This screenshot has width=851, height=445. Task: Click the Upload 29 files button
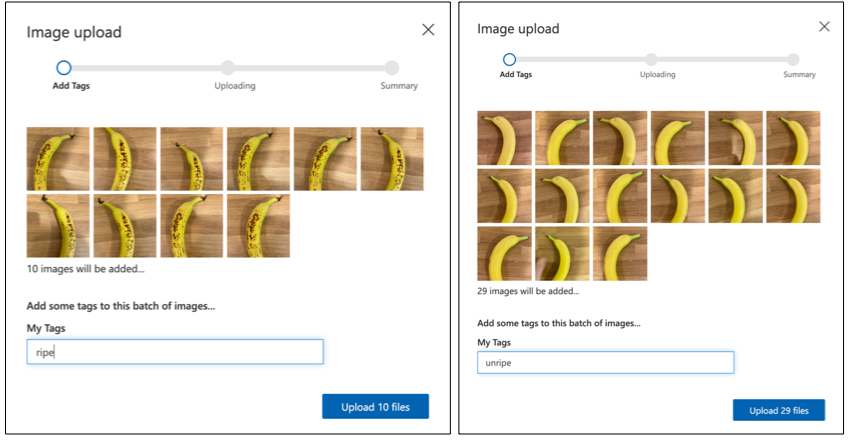click(778, 411)
